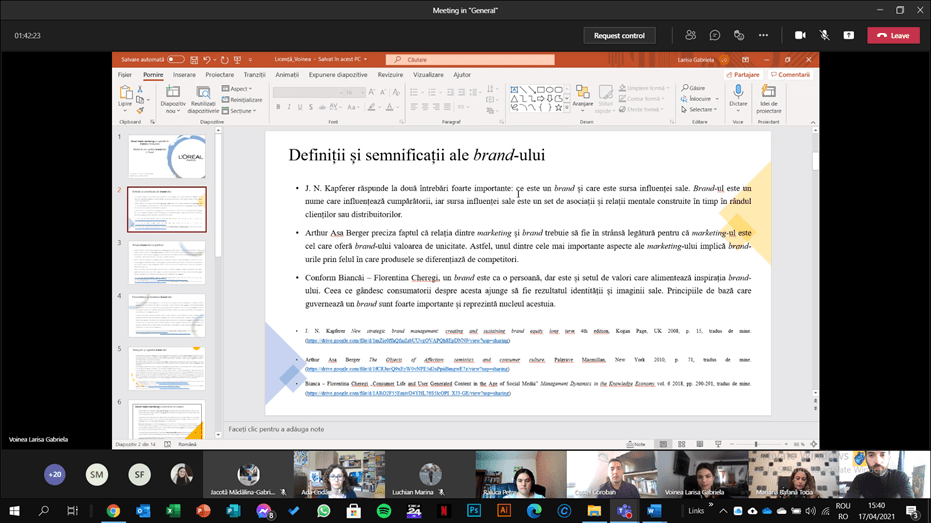Image resolution: width=931 pixels, height=523 pixels.
Task: Unmute the microphone in meeting toolbar
Action: pyautogui.click(x=824, y=35)
